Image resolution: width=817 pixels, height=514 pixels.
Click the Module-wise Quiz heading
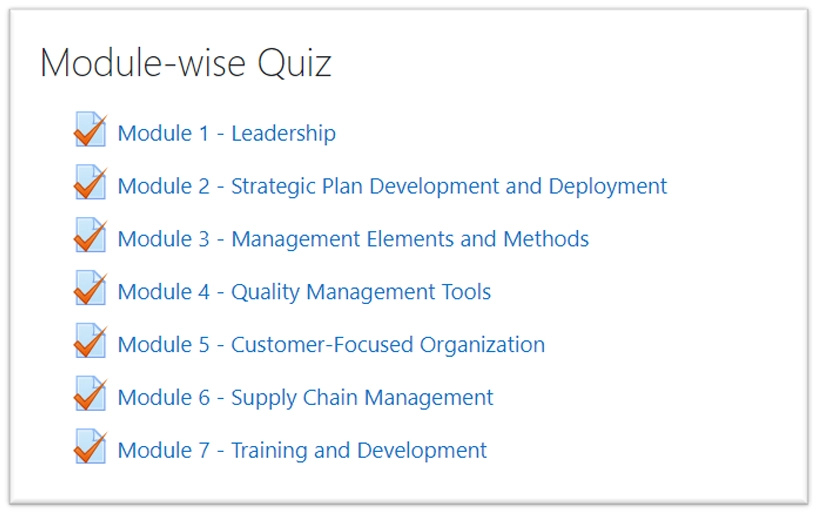tap(186, 64)
